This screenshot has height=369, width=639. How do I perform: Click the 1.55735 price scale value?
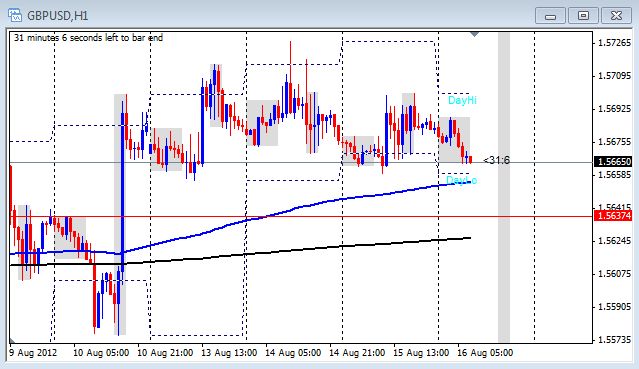(x=614, y=340)
